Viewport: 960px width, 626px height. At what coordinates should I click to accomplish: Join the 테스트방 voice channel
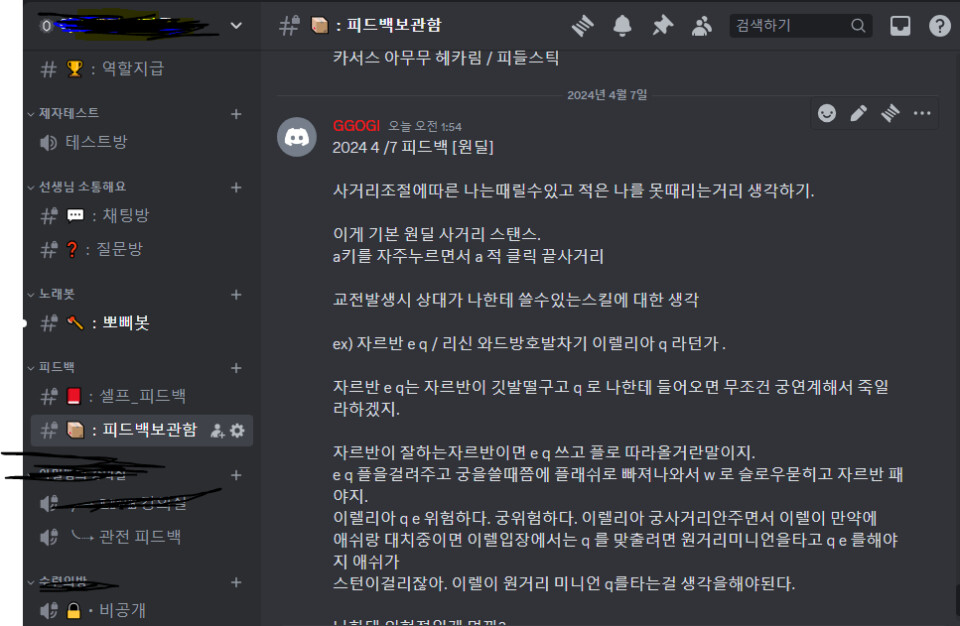[x=141, y=143]
